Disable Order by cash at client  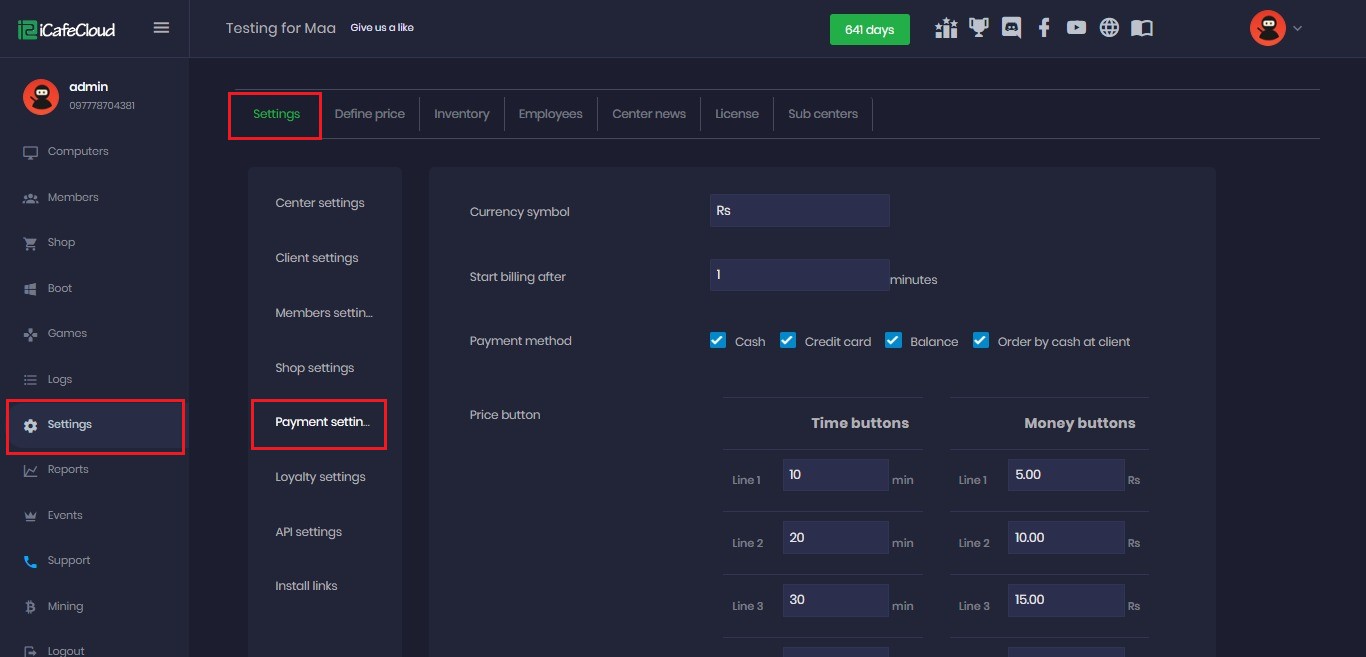tap(981, 340)
